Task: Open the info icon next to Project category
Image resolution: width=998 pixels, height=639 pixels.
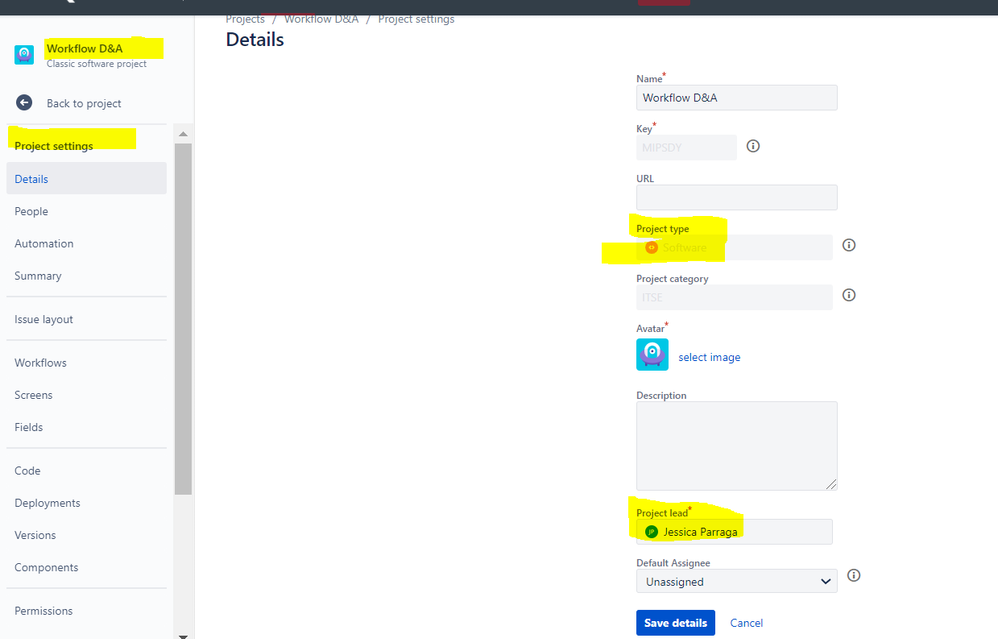Action: (x=849, y=295)
